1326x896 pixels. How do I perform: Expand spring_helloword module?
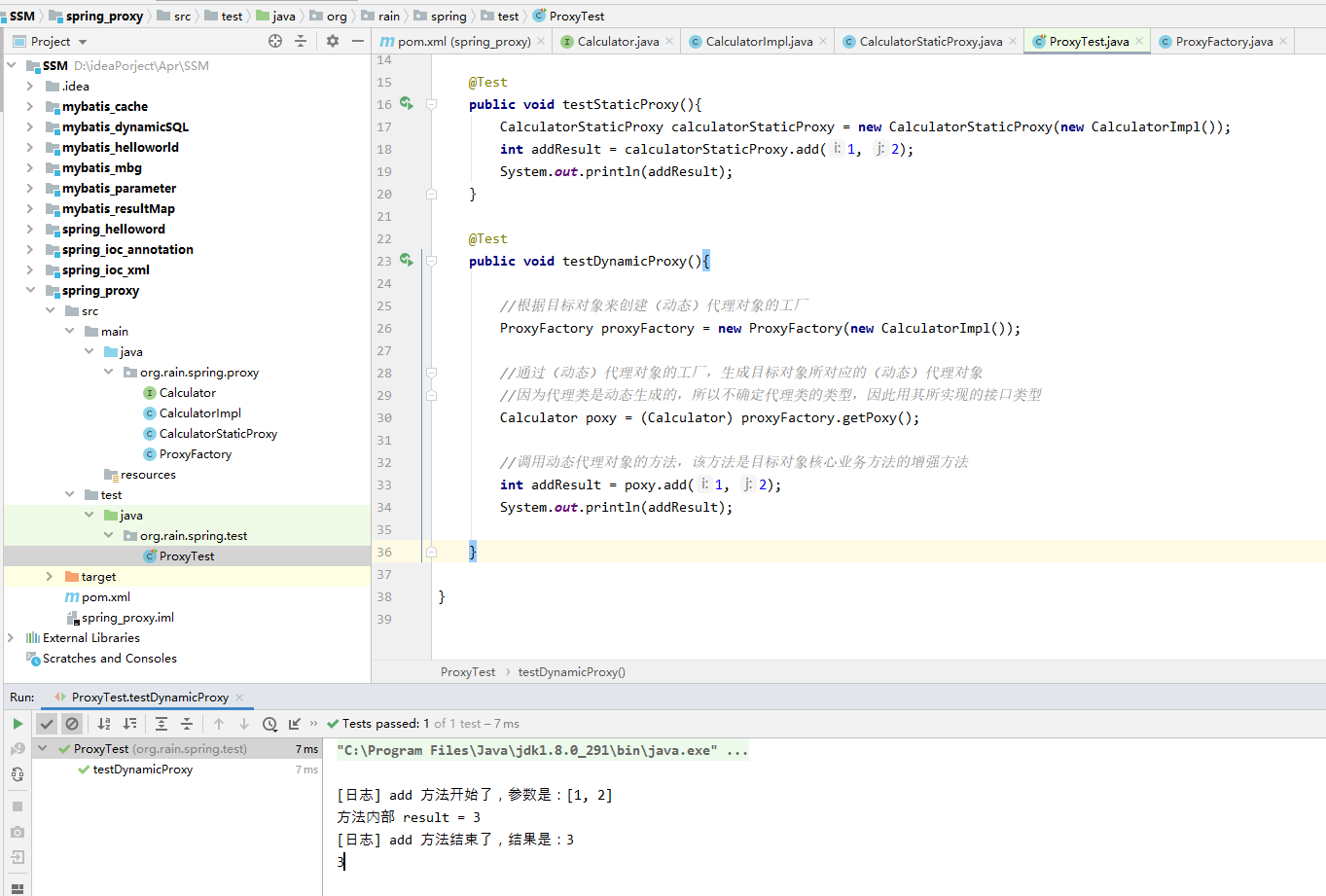pos(30,230)
